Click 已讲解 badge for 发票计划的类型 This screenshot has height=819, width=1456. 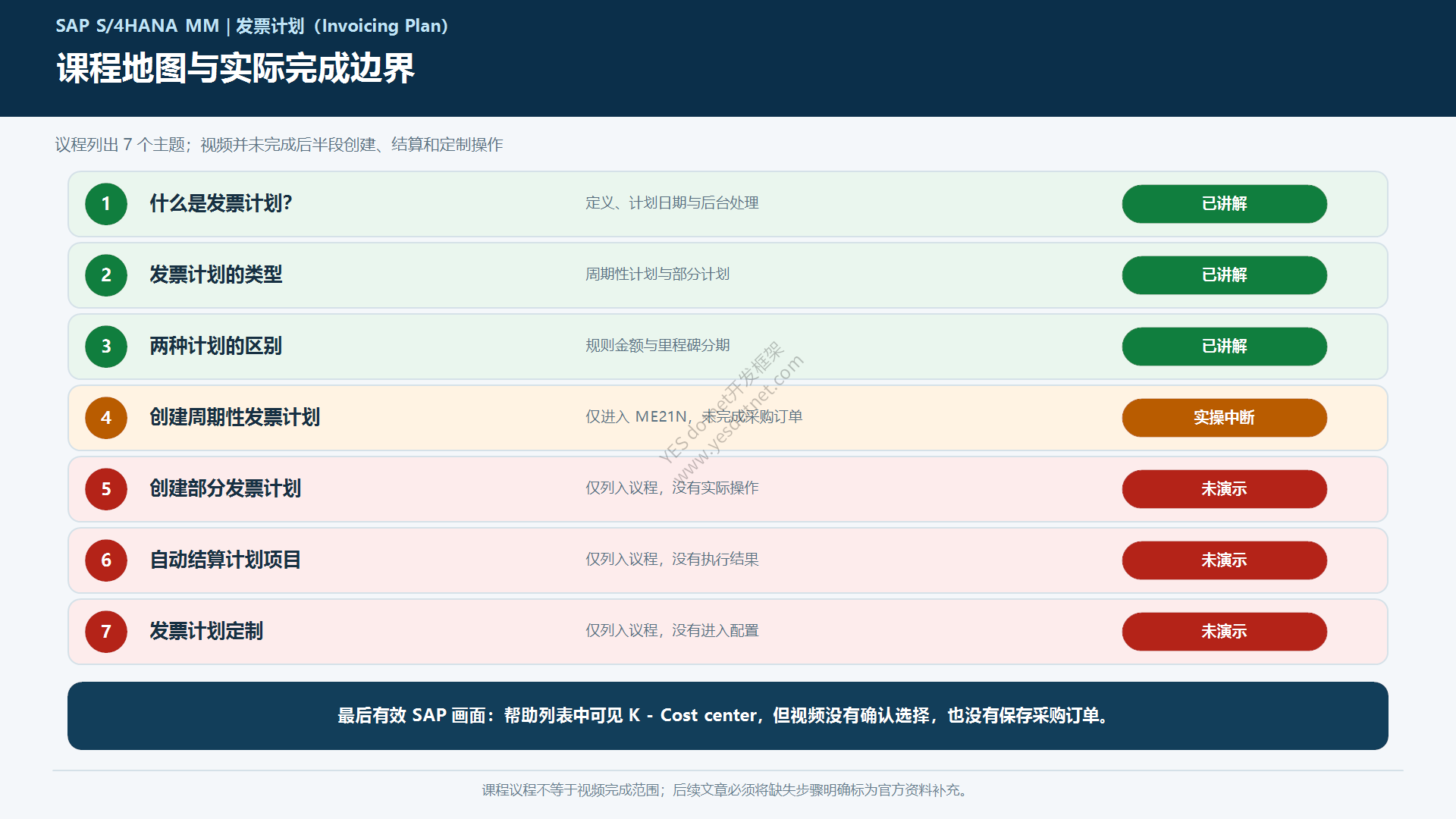1224,275
